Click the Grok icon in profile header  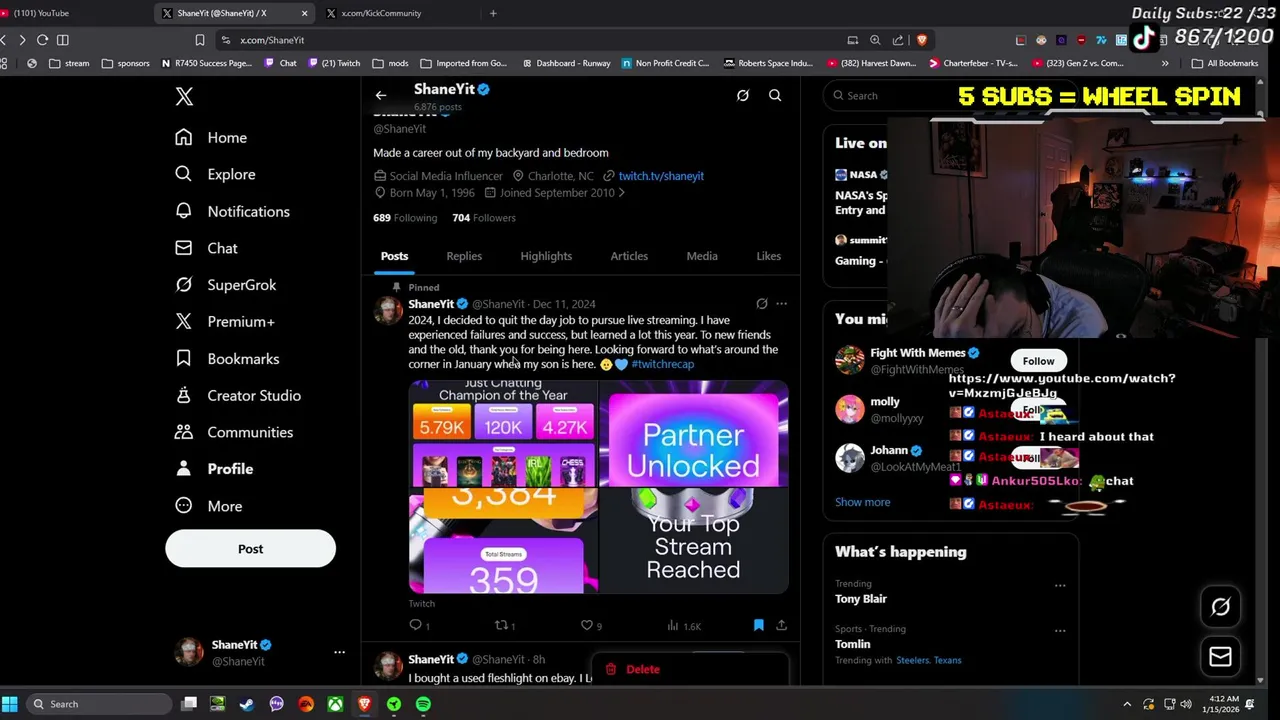tap(742, 95)
